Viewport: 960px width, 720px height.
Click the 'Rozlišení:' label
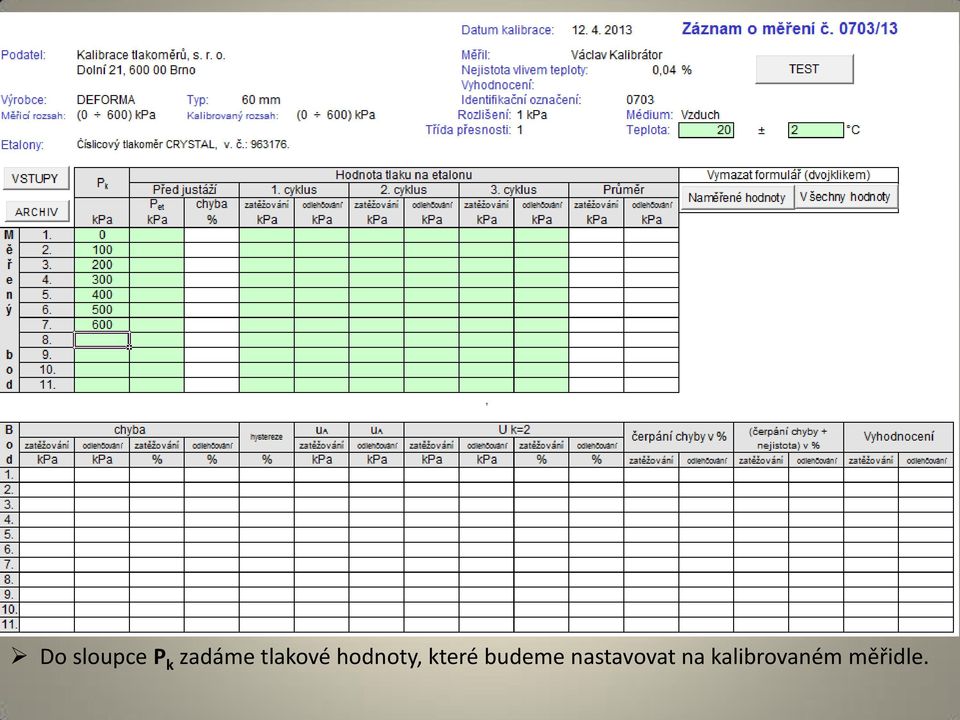(x=484, y=114)
